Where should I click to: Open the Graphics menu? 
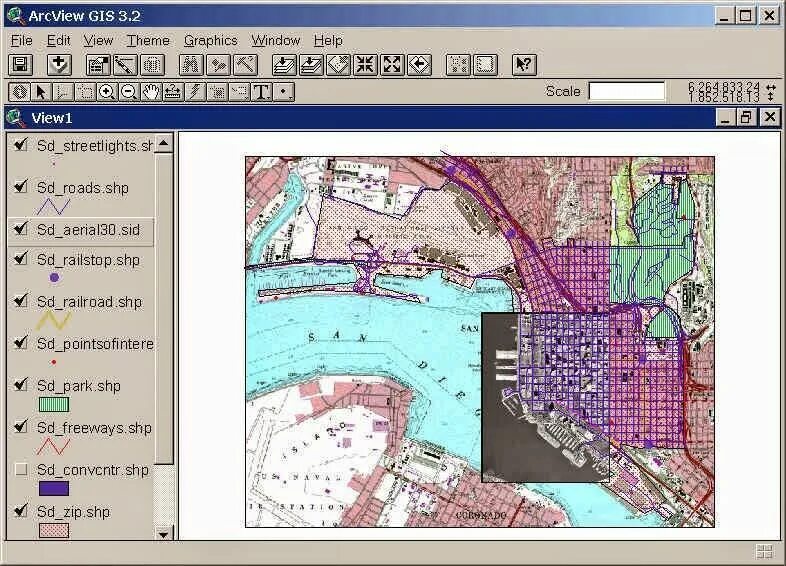pyautogui.click(x=211, y=40)
